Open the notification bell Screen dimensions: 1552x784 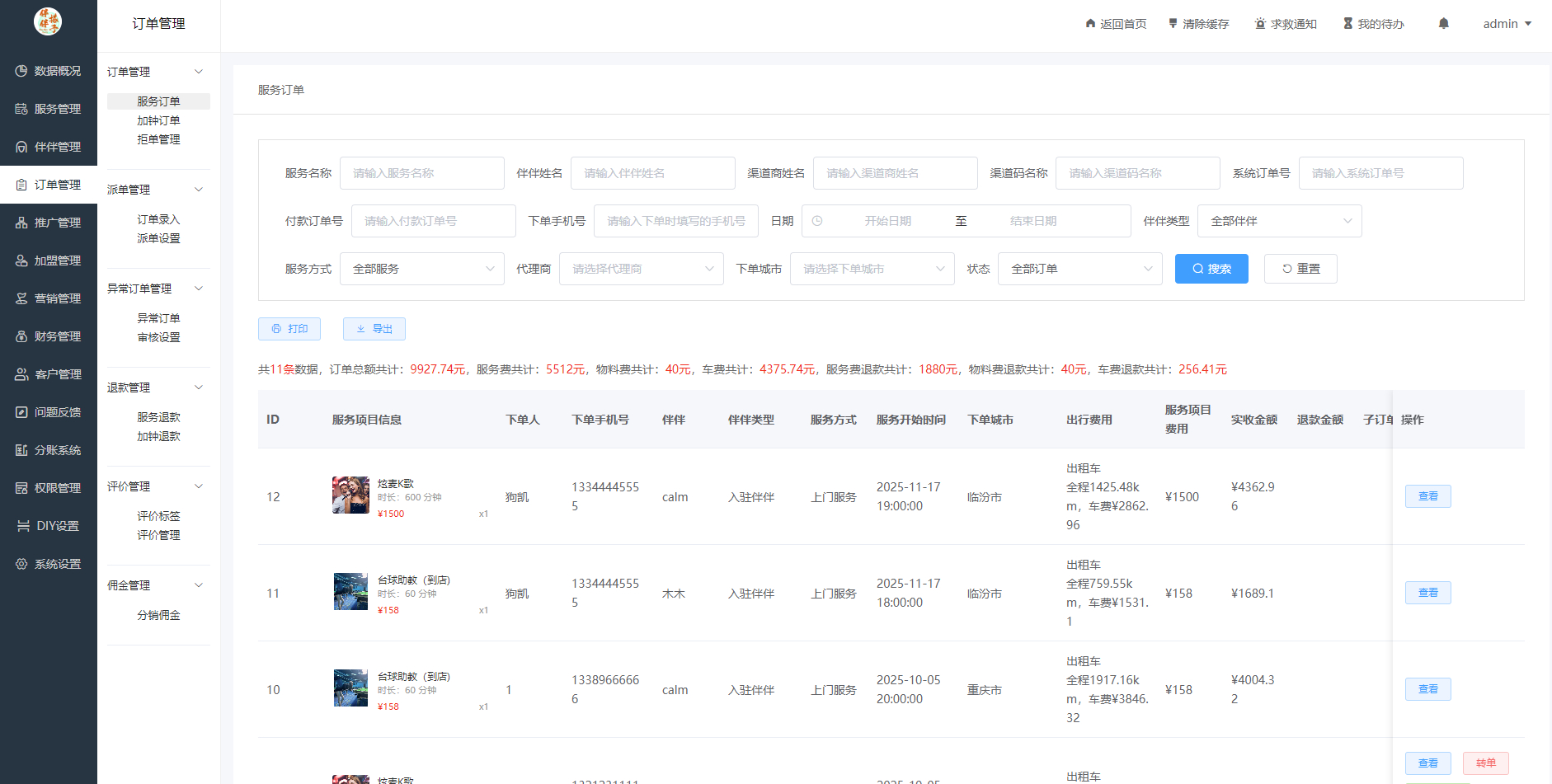[1443, 23]
